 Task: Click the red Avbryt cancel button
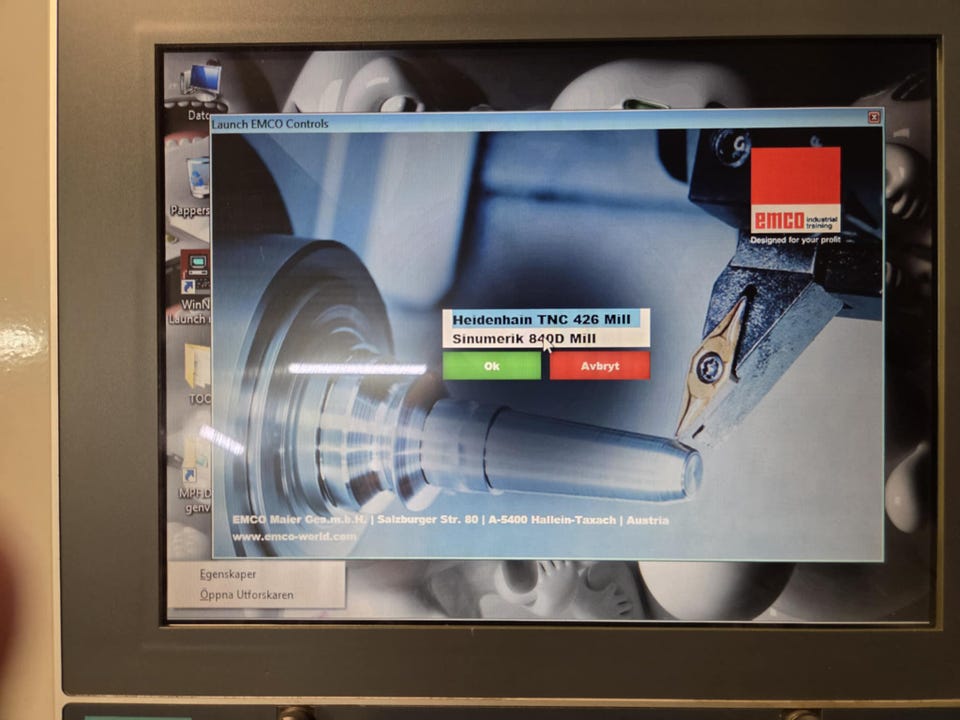599,366
